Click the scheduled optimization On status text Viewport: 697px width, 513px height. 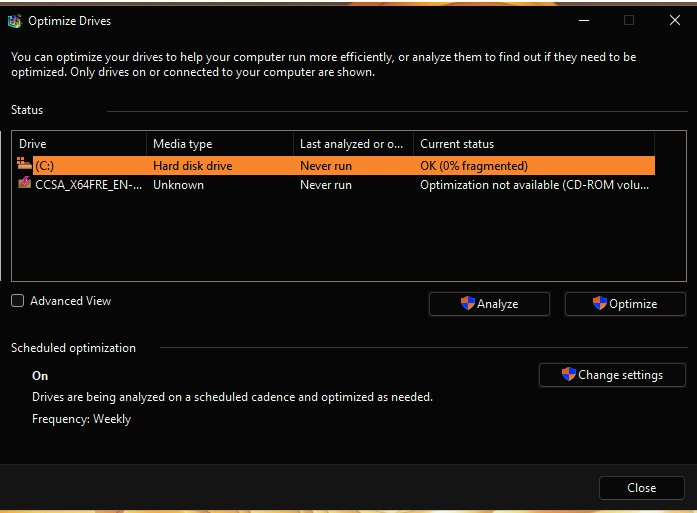coord(40,376)
